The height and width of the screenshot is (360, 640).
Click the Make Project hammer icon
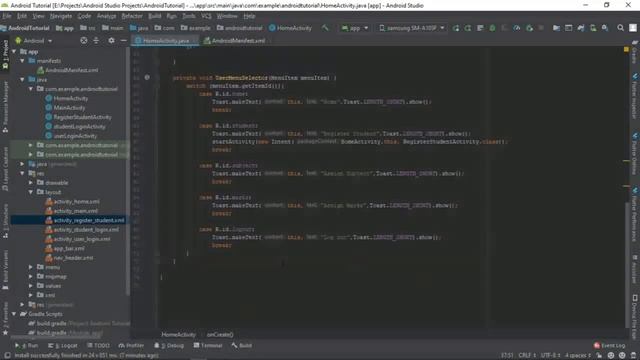[325, 28]
